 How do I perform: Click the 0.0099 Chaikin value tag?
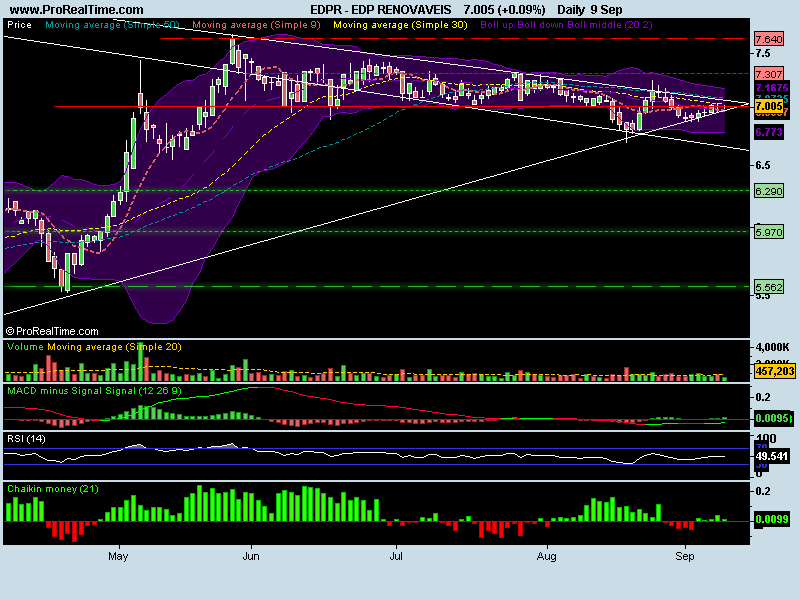[771, 519]
